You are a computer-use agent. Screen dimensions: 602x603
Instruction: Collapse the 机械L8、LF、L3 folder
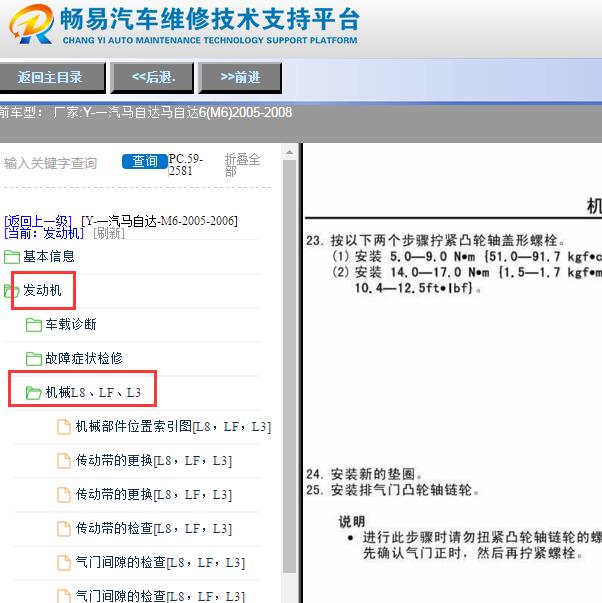93,392
